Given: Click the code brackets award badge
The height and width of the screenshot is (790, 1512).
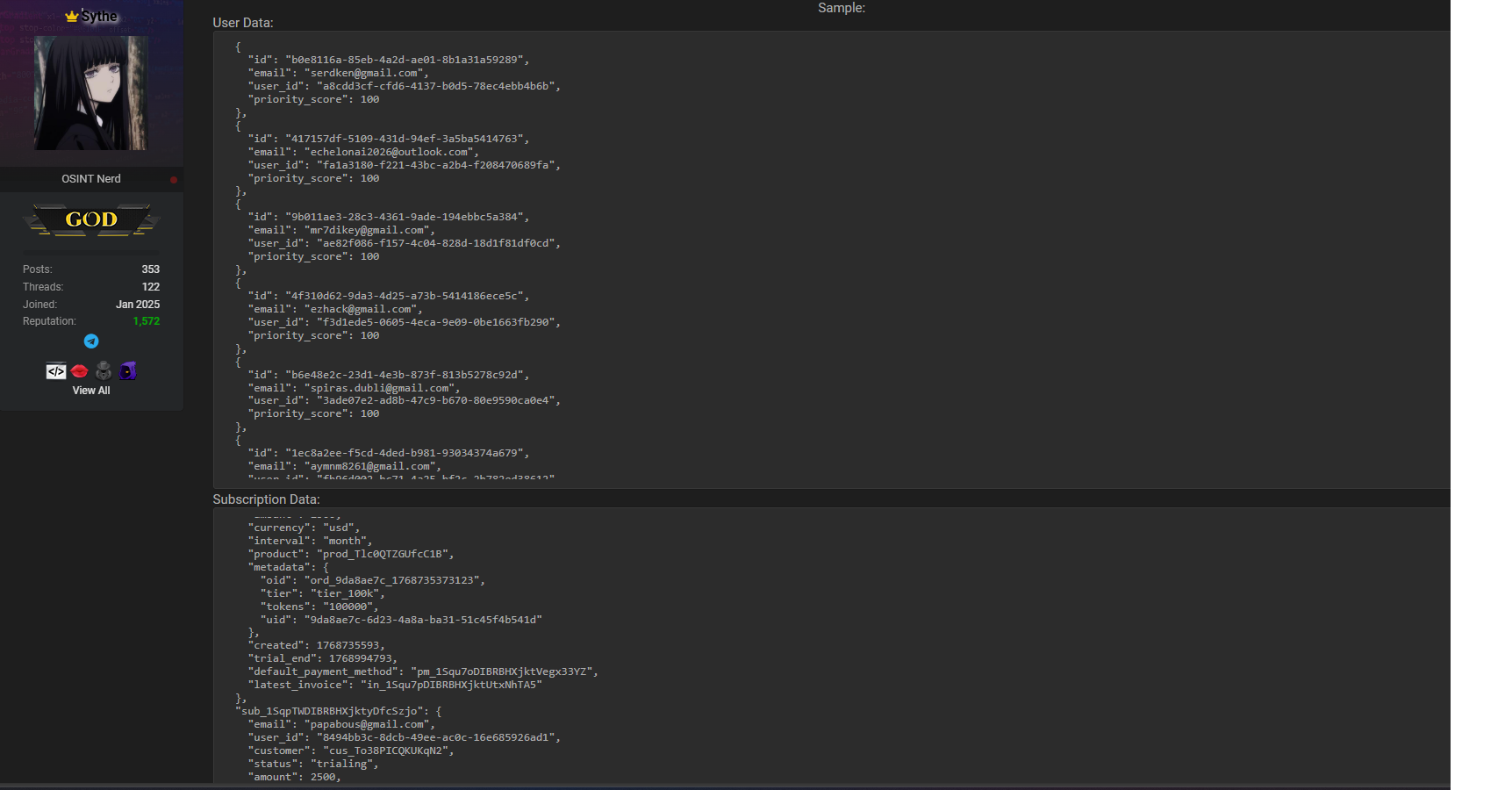Looking at the screenshot, I should (x=55, y=371).
